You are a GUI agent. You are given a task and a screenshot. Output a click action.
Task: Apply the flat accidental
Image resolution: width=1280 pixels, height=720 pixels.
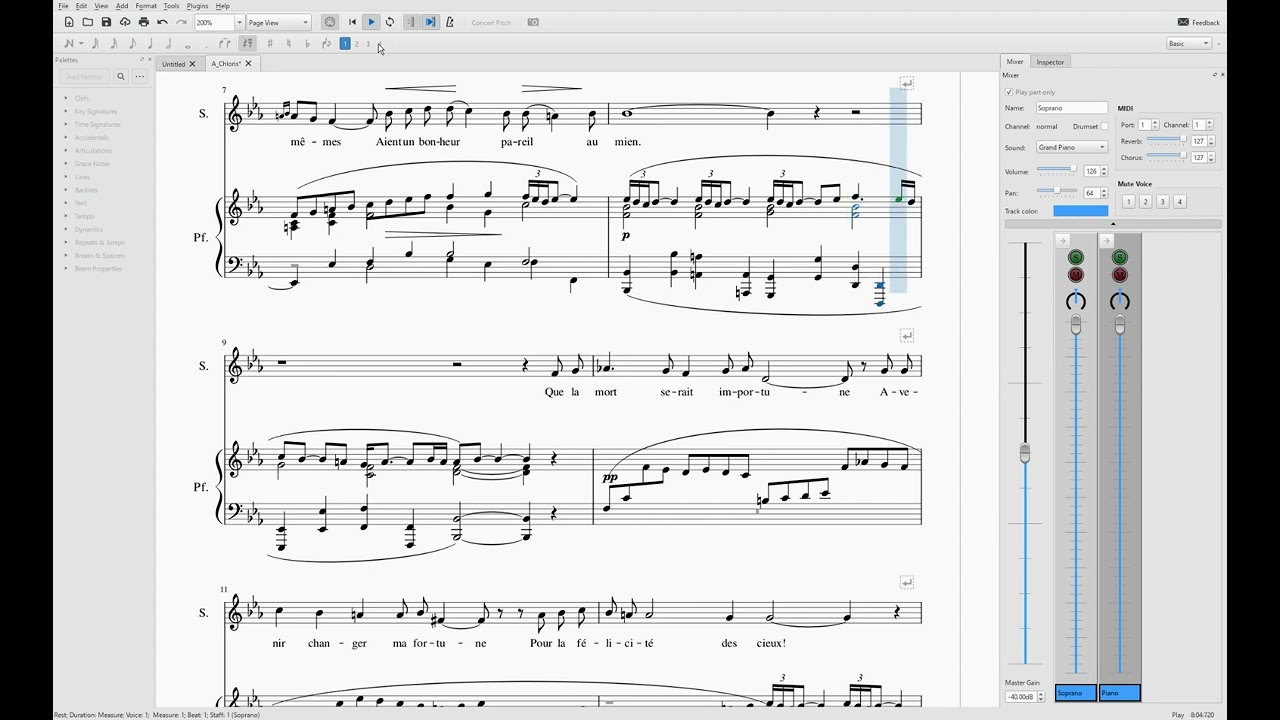(x=307, y=43)
